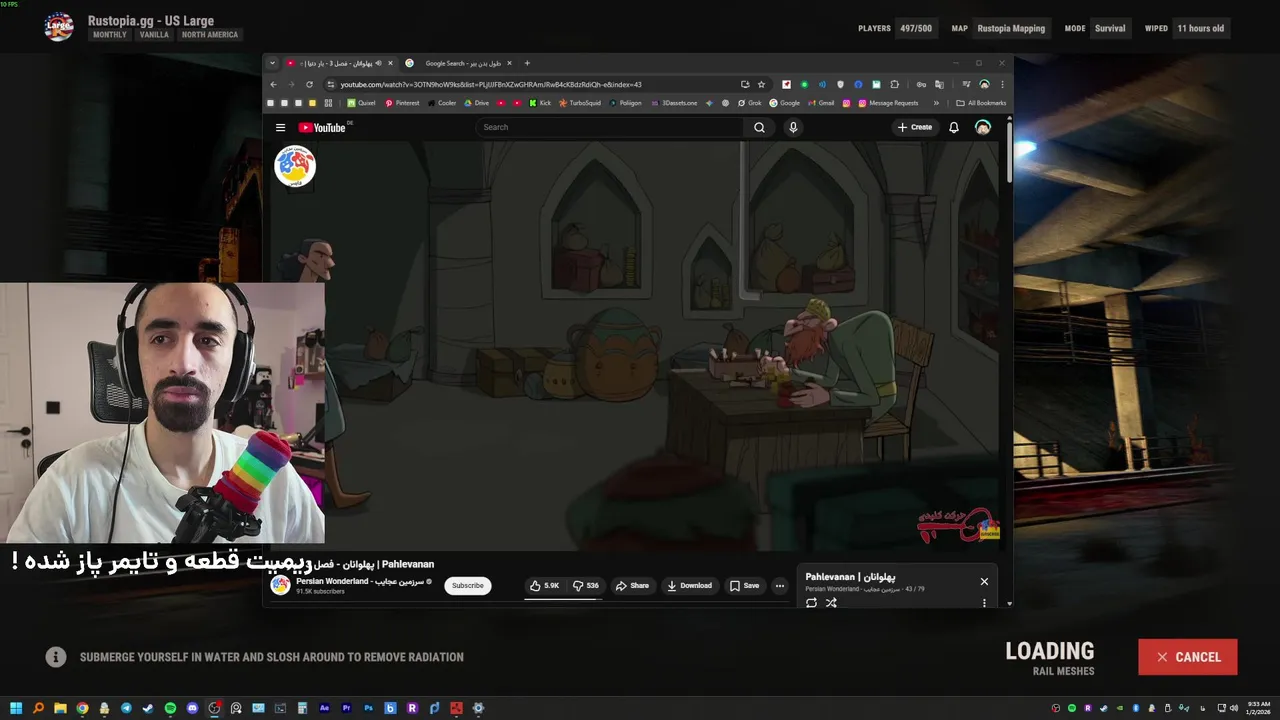The height and width of the screenshot is (720, 1280).
Task: Open the TurboSquid bookmark
Action: point(580,103)
